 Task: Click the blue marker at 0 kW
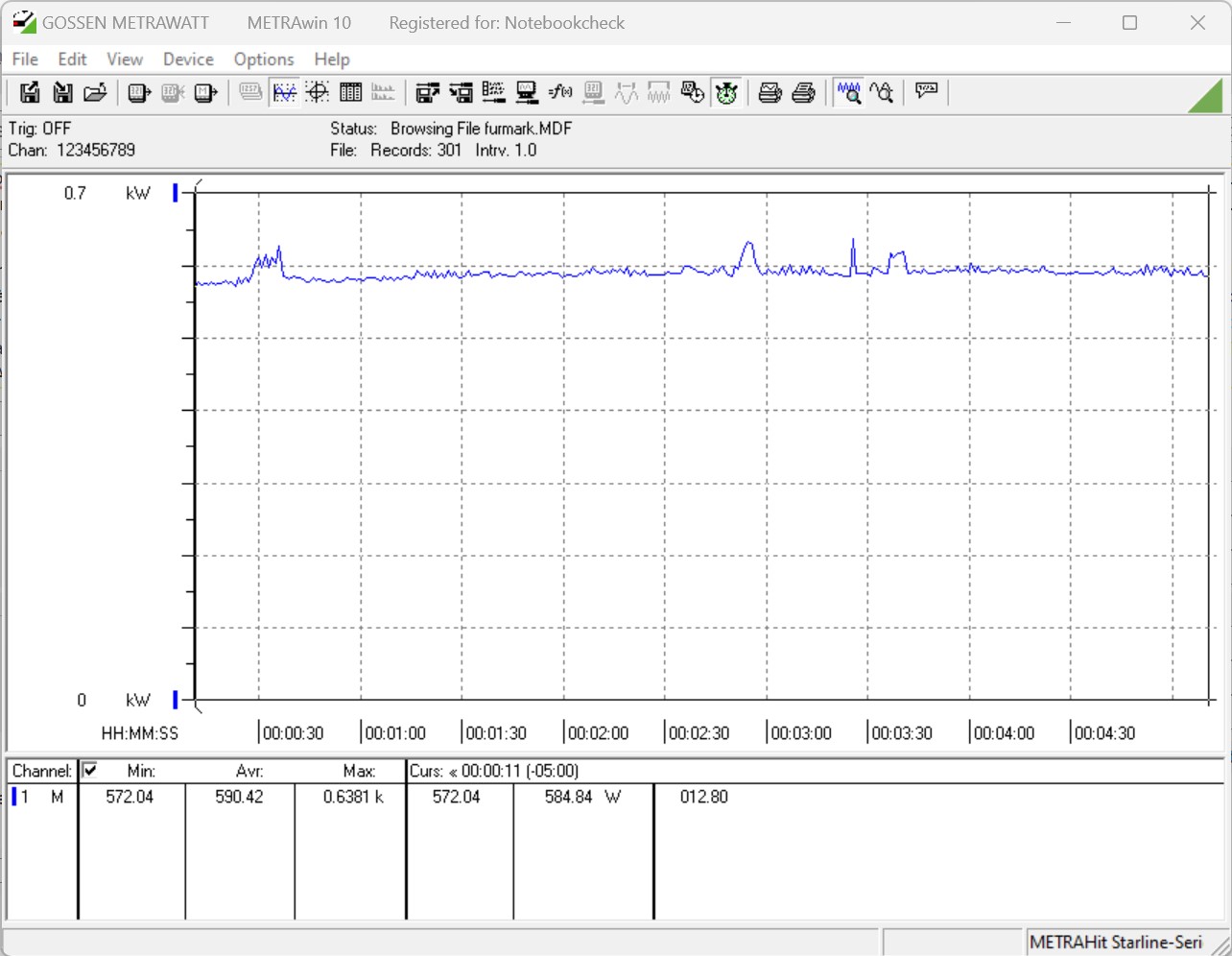tap(176, 700)
